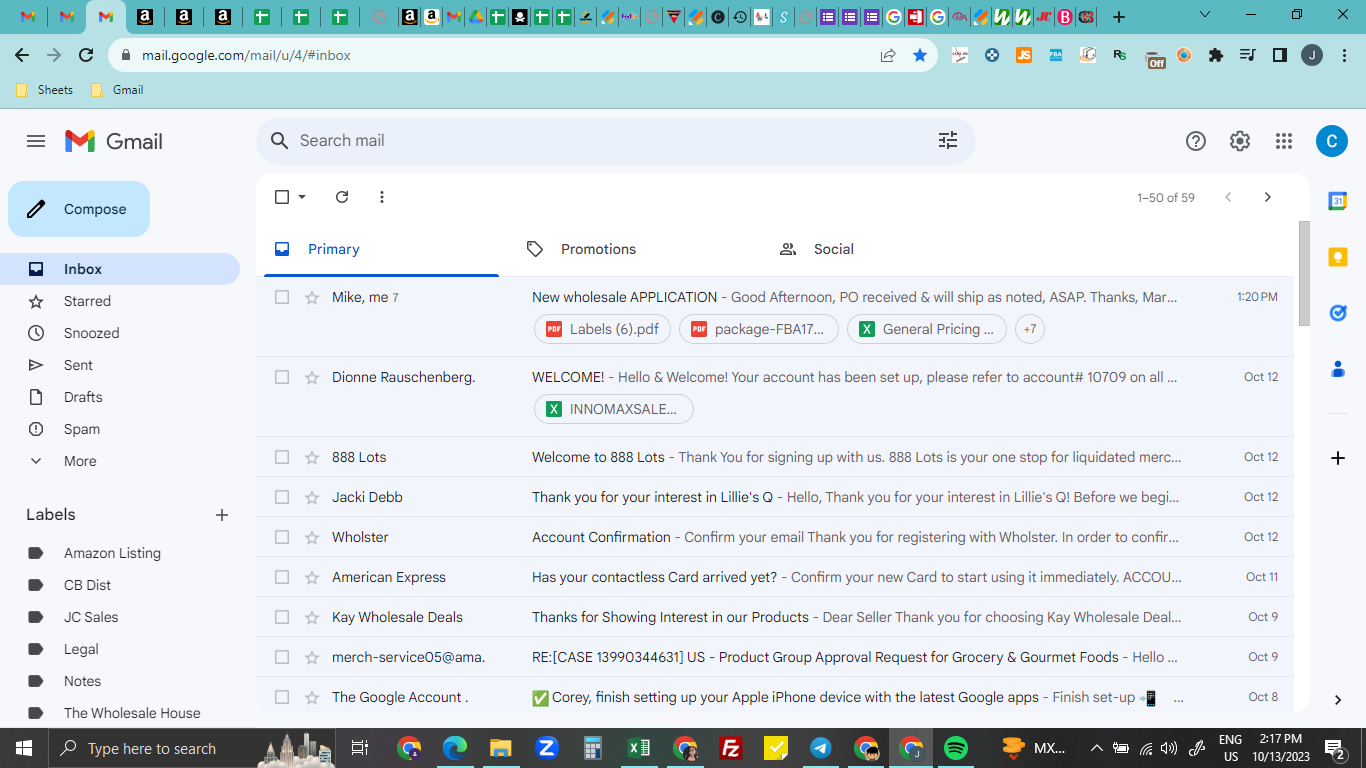This screenshot has height=768, width=1366.
Task: Select checkbox for Jacki Debb email
Action: point(282,497)
